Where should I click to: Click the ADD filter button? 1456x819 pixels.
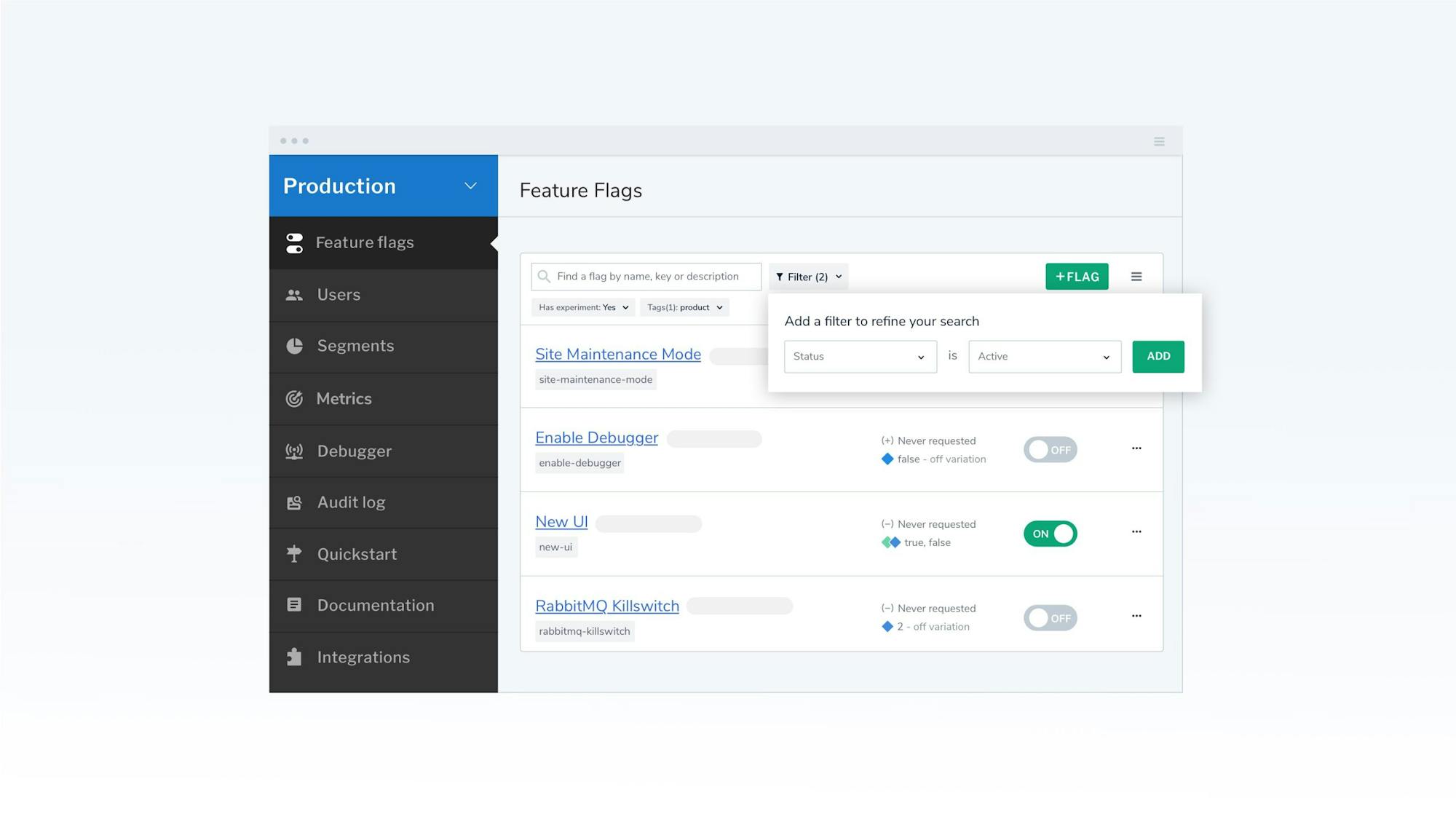tap(1158, 356)
